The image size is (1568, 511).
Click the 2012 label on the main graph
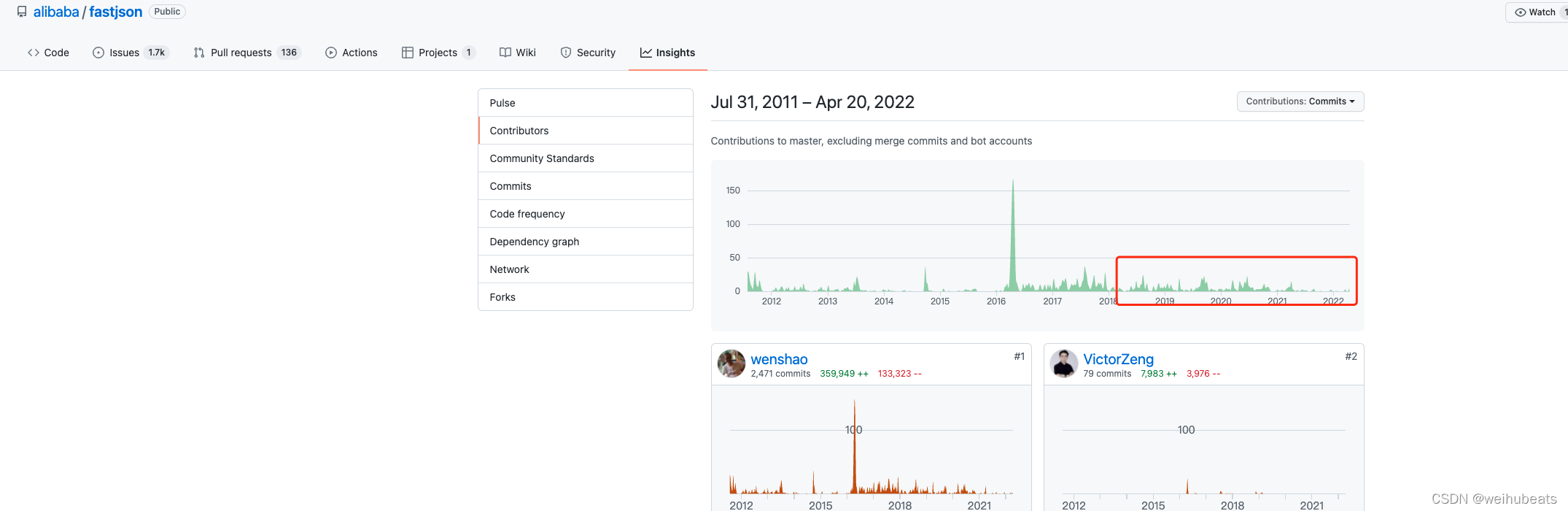tap(772, 301)
